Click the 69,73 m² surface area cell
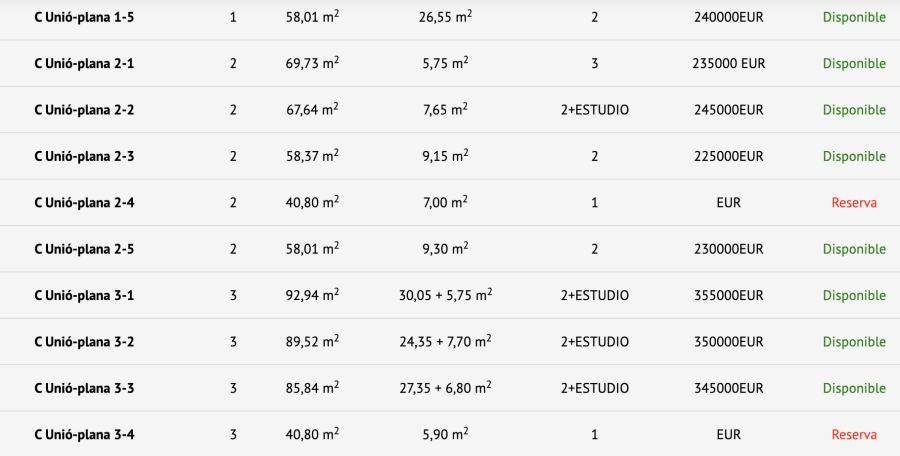 coord(312,64)
